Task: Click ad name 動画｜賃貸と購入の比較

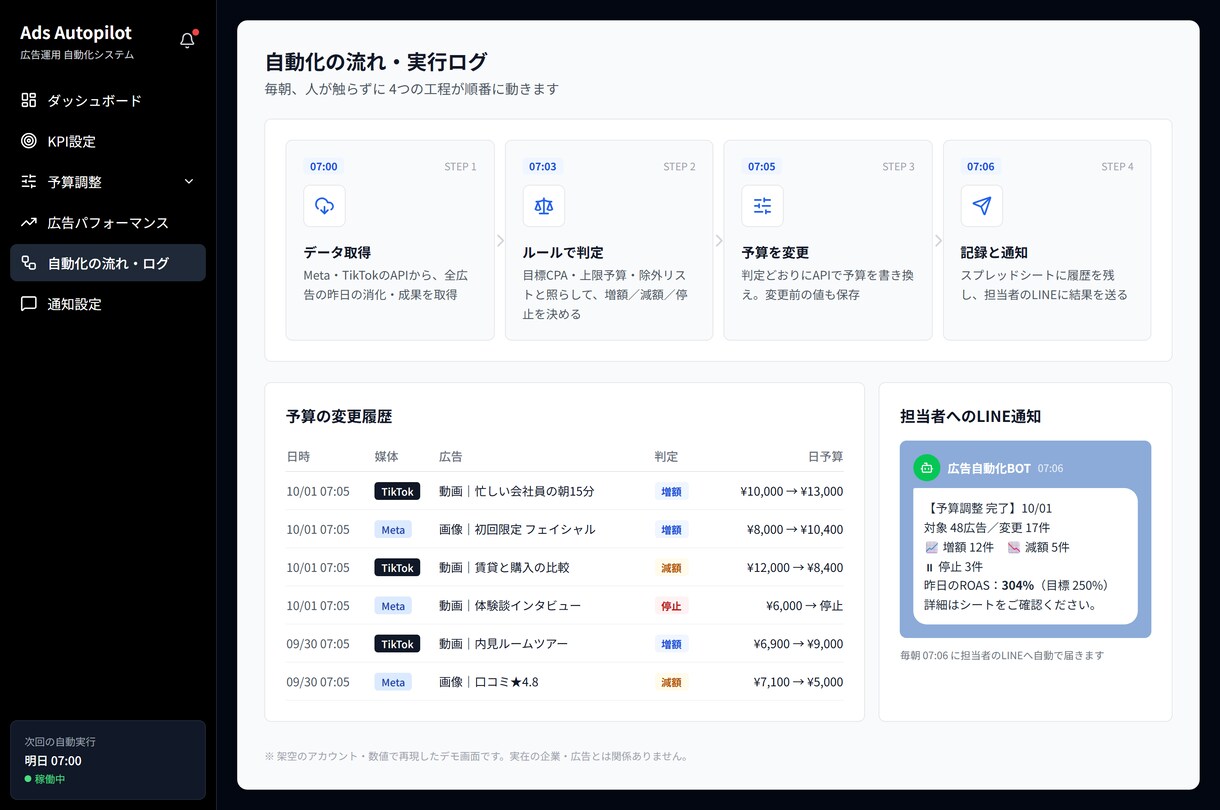Action: click(x=504, y=567)
